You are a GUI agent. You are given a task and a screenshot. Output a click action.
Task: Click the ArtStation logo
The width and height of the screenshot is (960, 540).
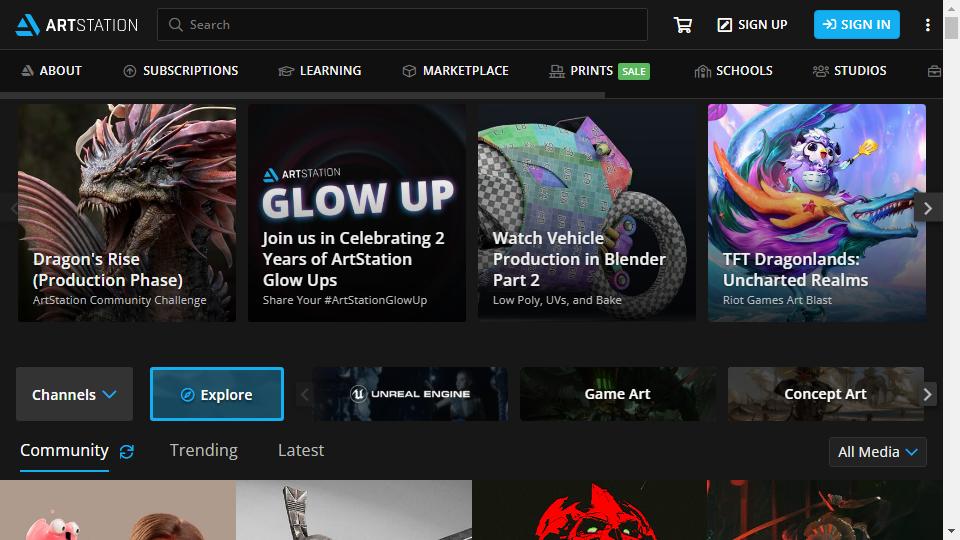coord(77,24)
